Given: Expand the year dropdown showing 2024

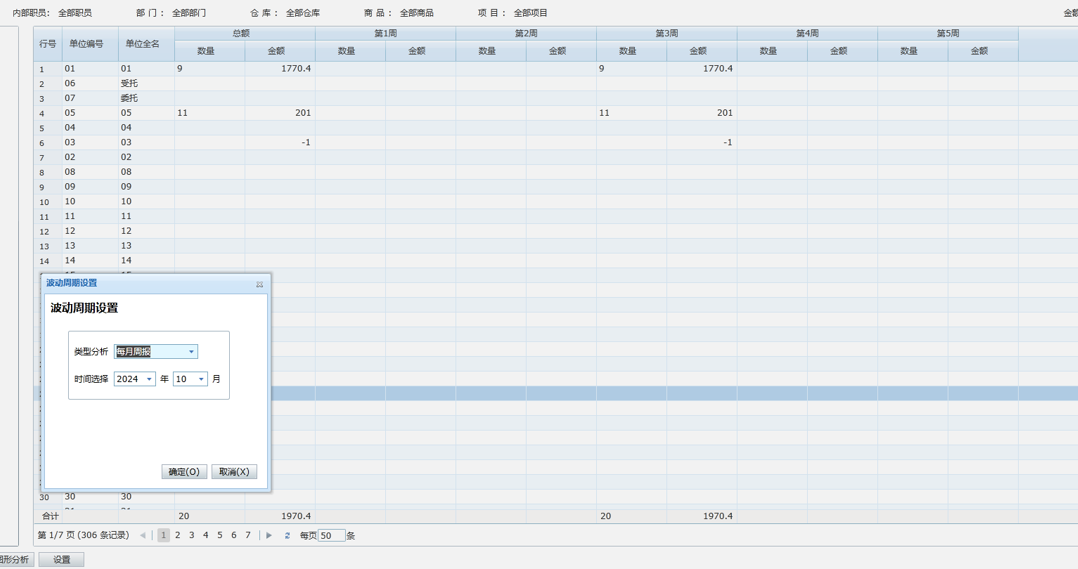Looking at the screenshot, I should point(149,380).
